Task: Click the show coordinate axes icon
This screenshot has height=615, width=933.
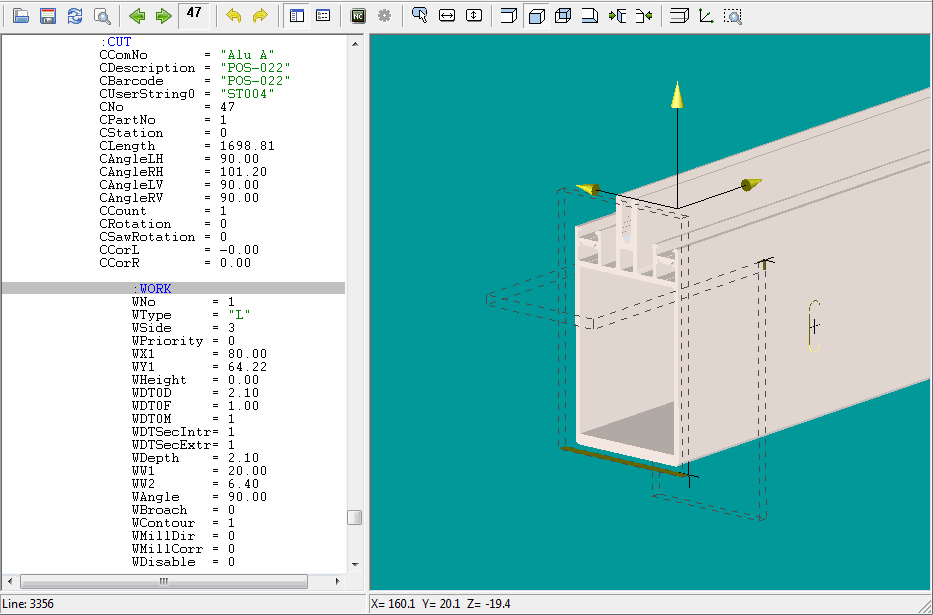Action: [706, 16]
